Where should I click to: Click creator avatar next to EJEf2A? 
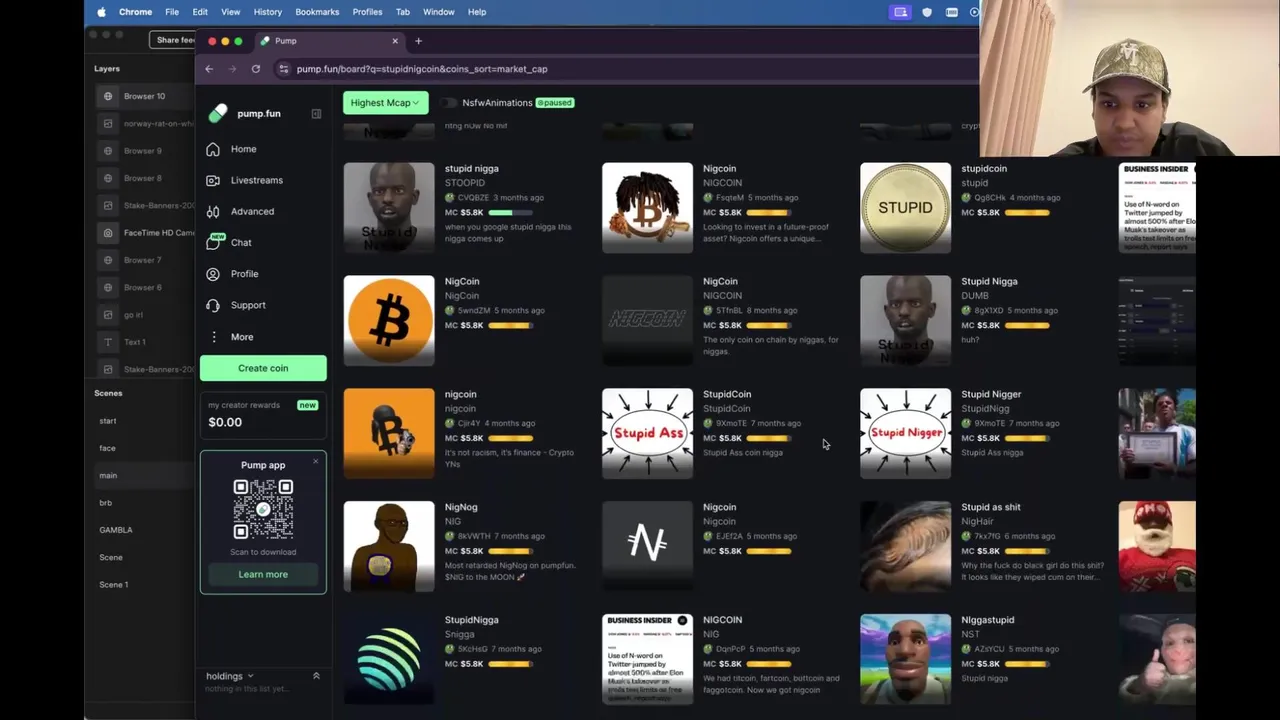point(708,537)
